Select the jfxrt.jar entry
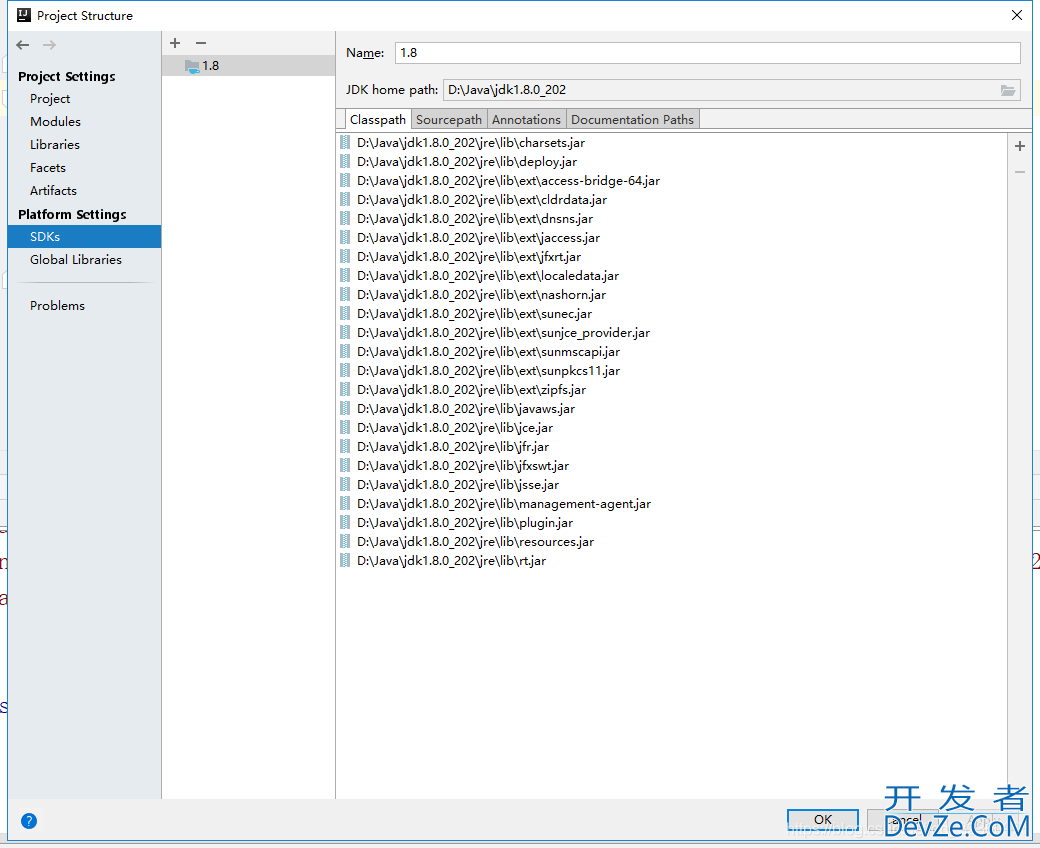The width and height of the screenshot is (1040, 848). pyautogui.click(x=469, y=257)
